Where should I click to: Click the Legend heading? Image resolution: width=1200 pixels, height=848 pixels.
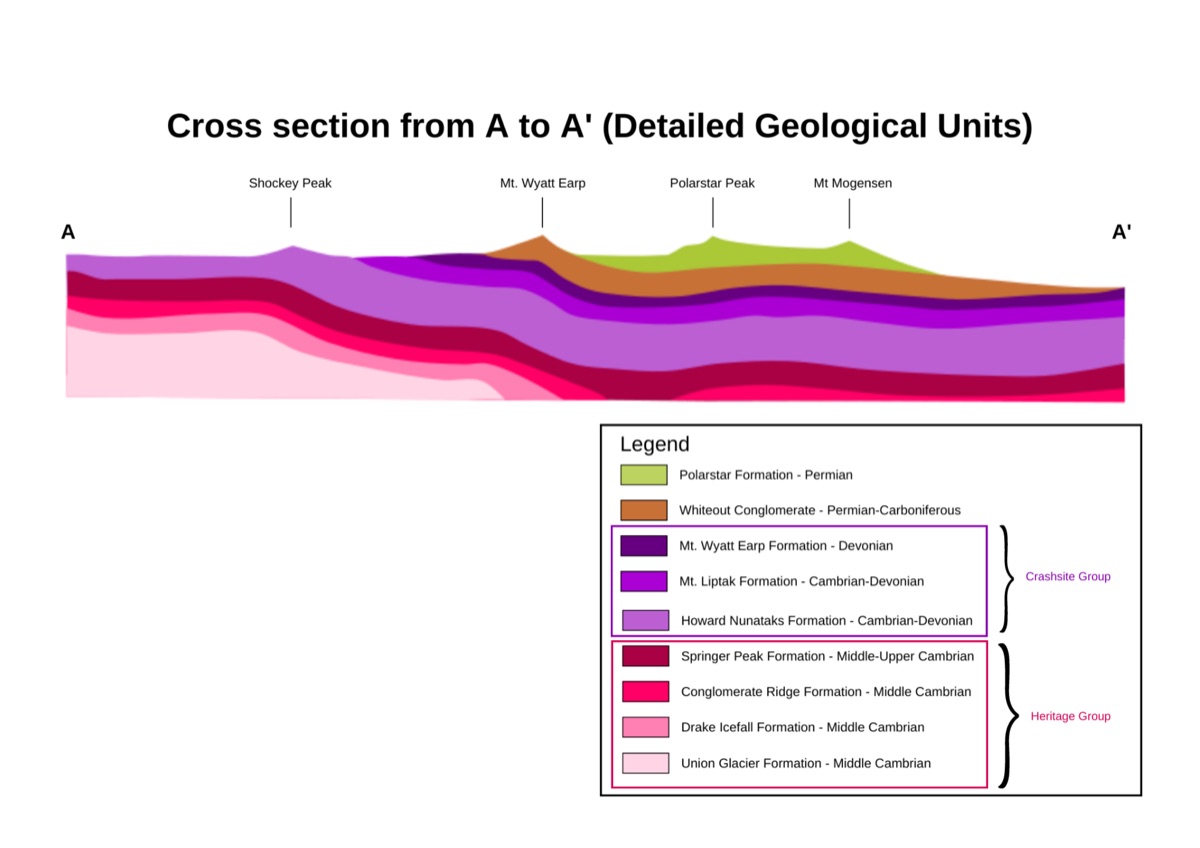coord(655,444)
